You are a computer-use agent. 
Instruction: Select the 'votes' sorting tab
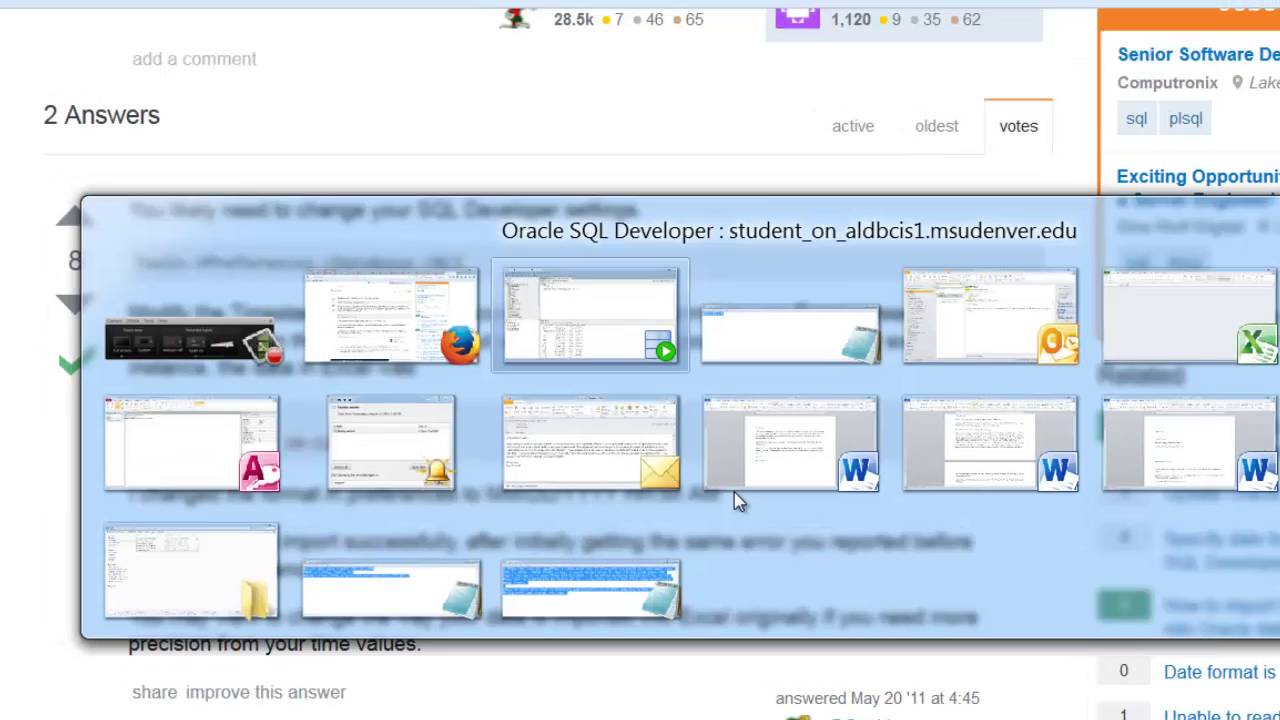point(1018,126)
